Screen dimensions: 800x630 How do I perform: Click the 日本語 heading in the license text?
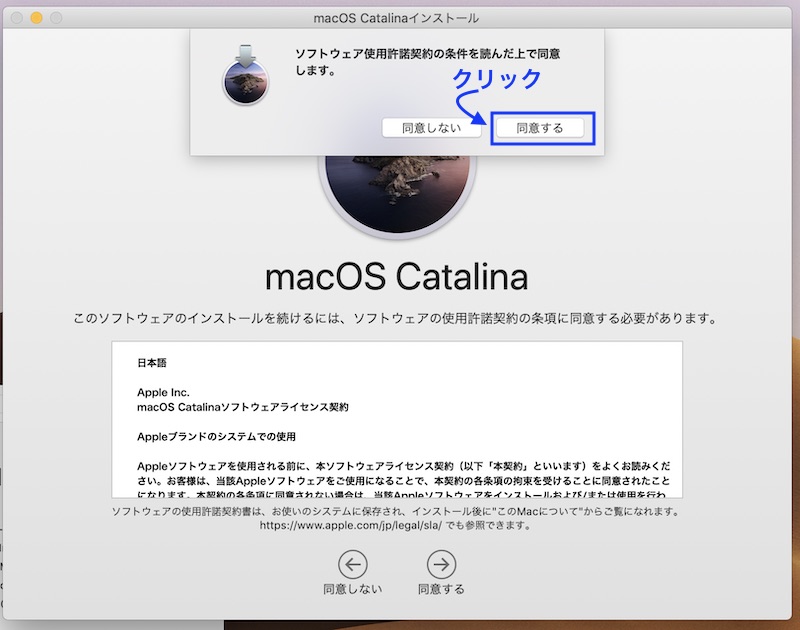[x=152, y=363]
